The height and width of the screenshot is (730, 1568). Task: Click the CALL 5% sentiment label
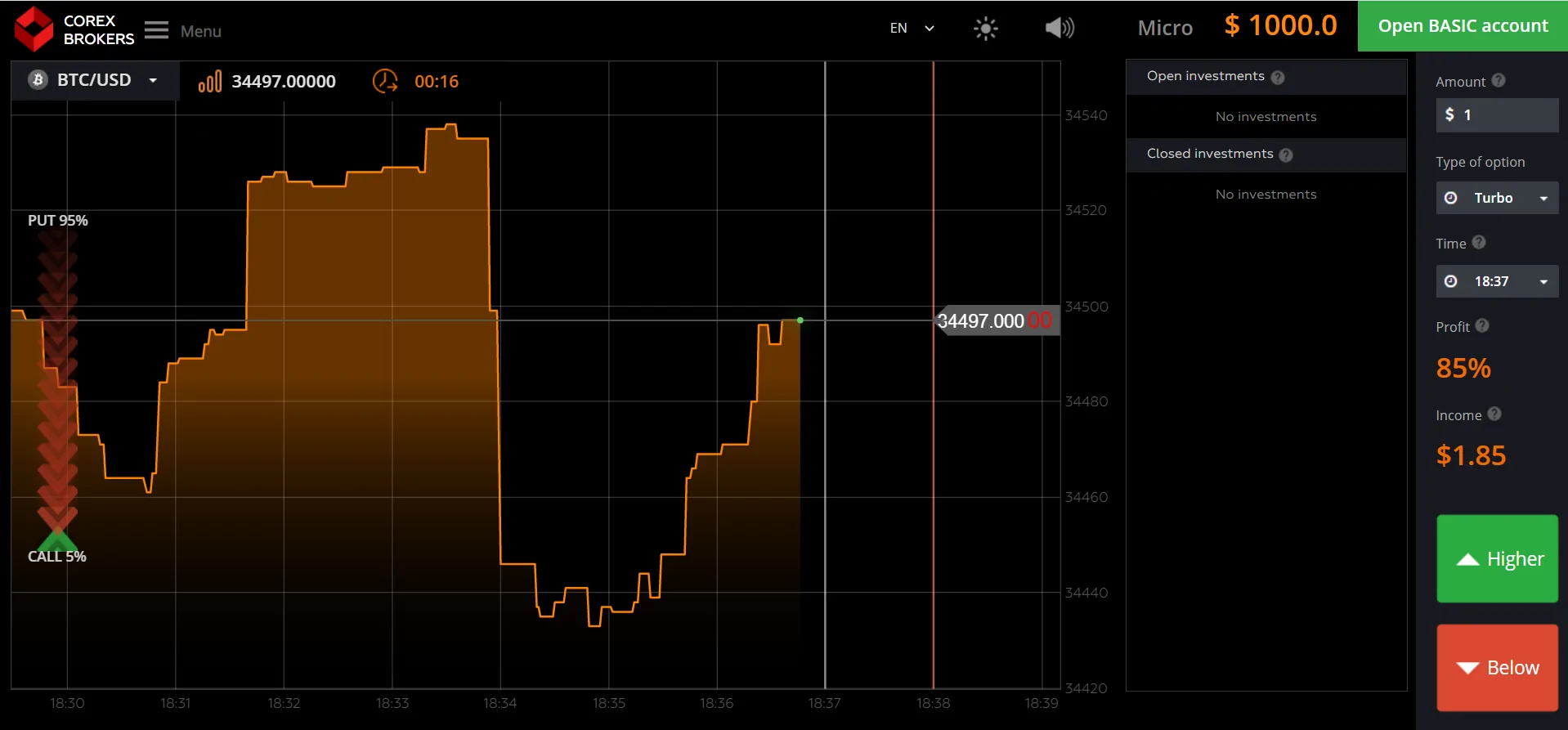(x=56, y=557)
